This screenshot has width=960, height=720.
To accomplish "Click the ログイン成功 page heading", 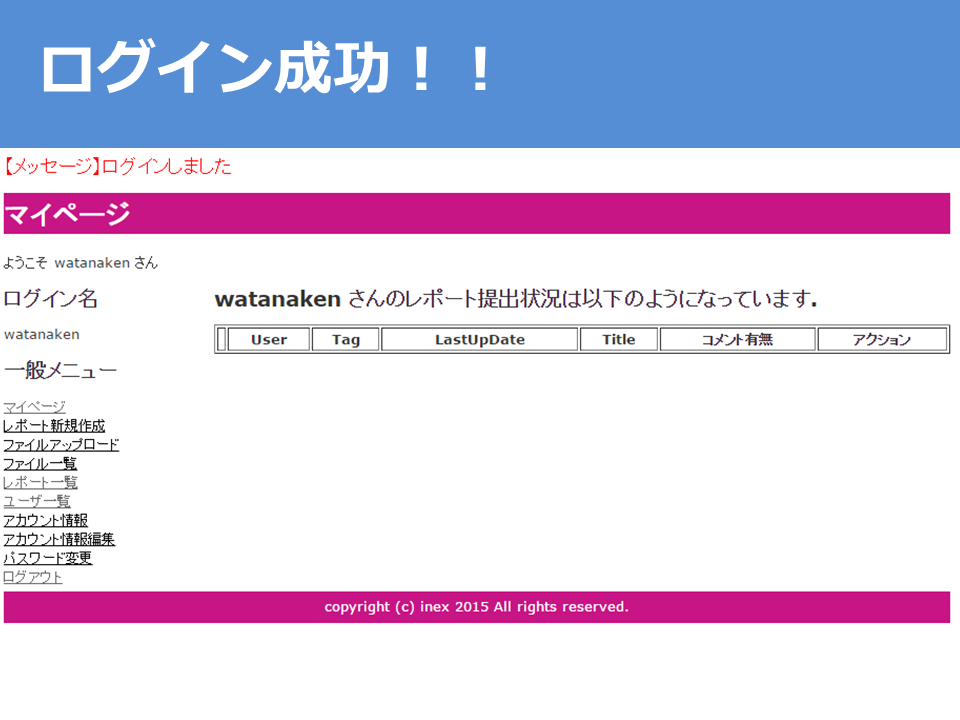I will [x=266, y=69].
